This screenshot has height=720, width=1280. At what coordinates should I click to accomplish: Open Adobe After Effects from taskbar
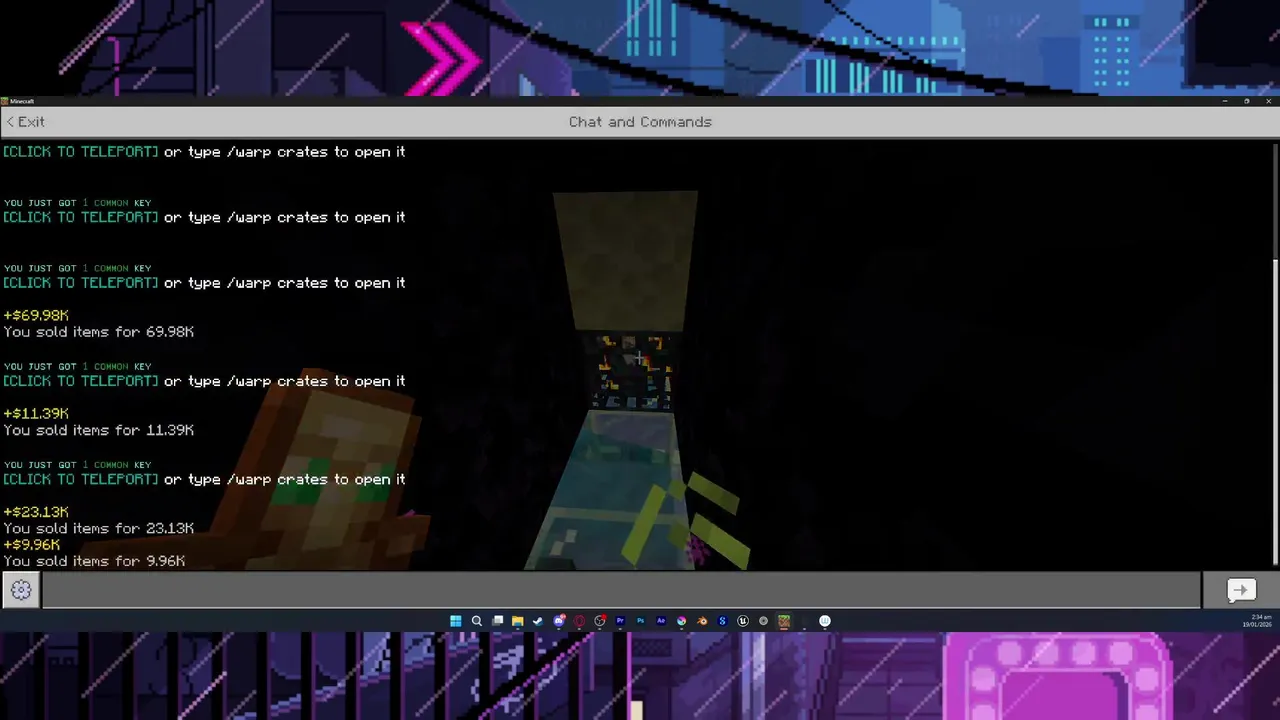[661, 621]
